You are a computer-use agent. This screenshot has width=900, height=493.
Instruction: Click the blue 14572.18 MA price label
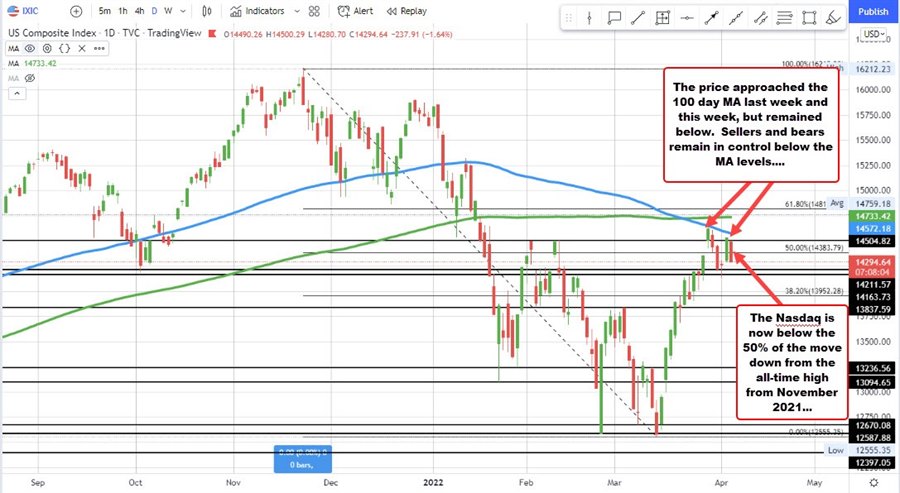coord(873,228)
